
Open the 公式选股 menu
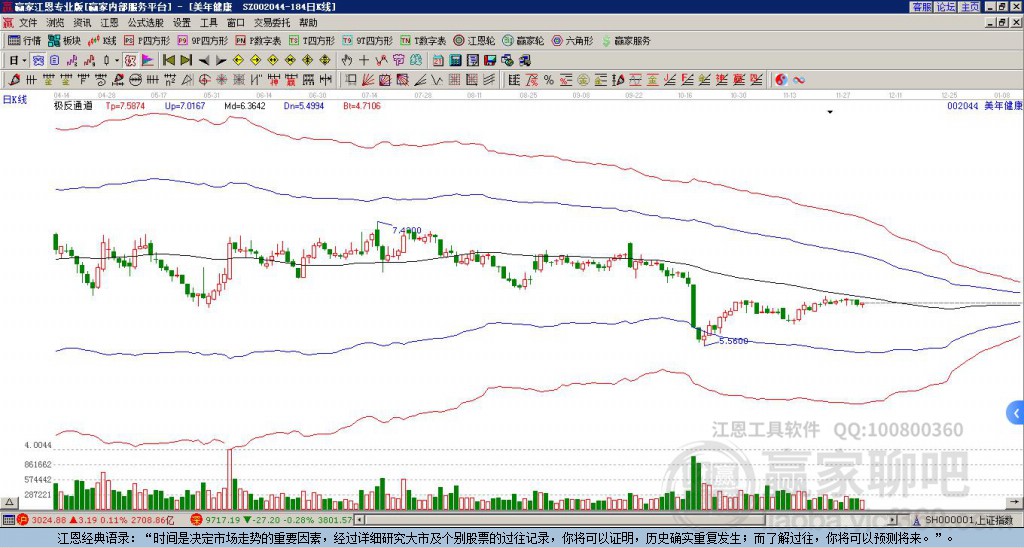[146, 23]
